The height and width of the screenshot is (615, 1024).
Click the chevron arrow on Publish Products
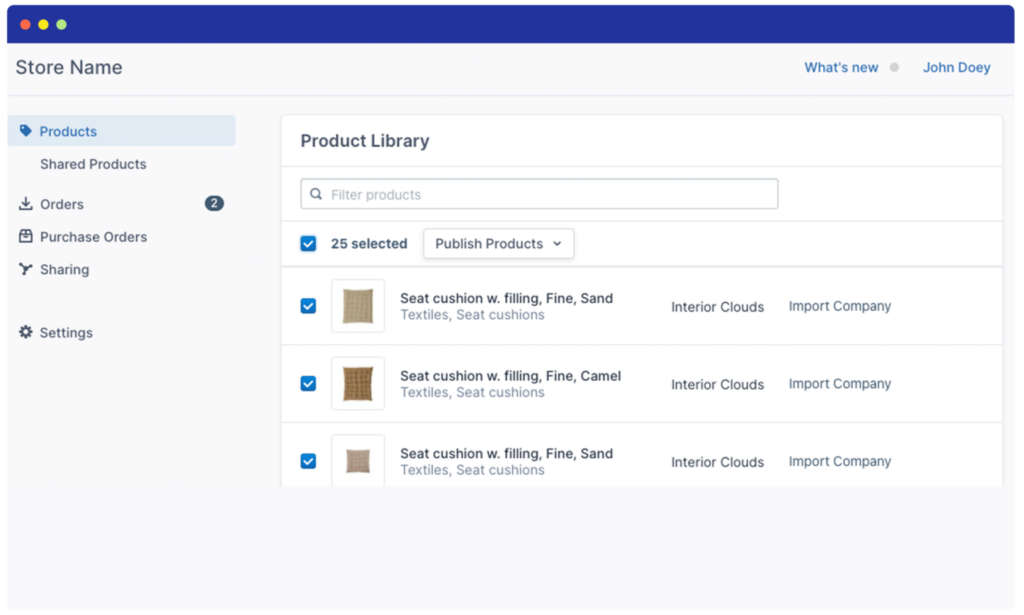[557, 244]
